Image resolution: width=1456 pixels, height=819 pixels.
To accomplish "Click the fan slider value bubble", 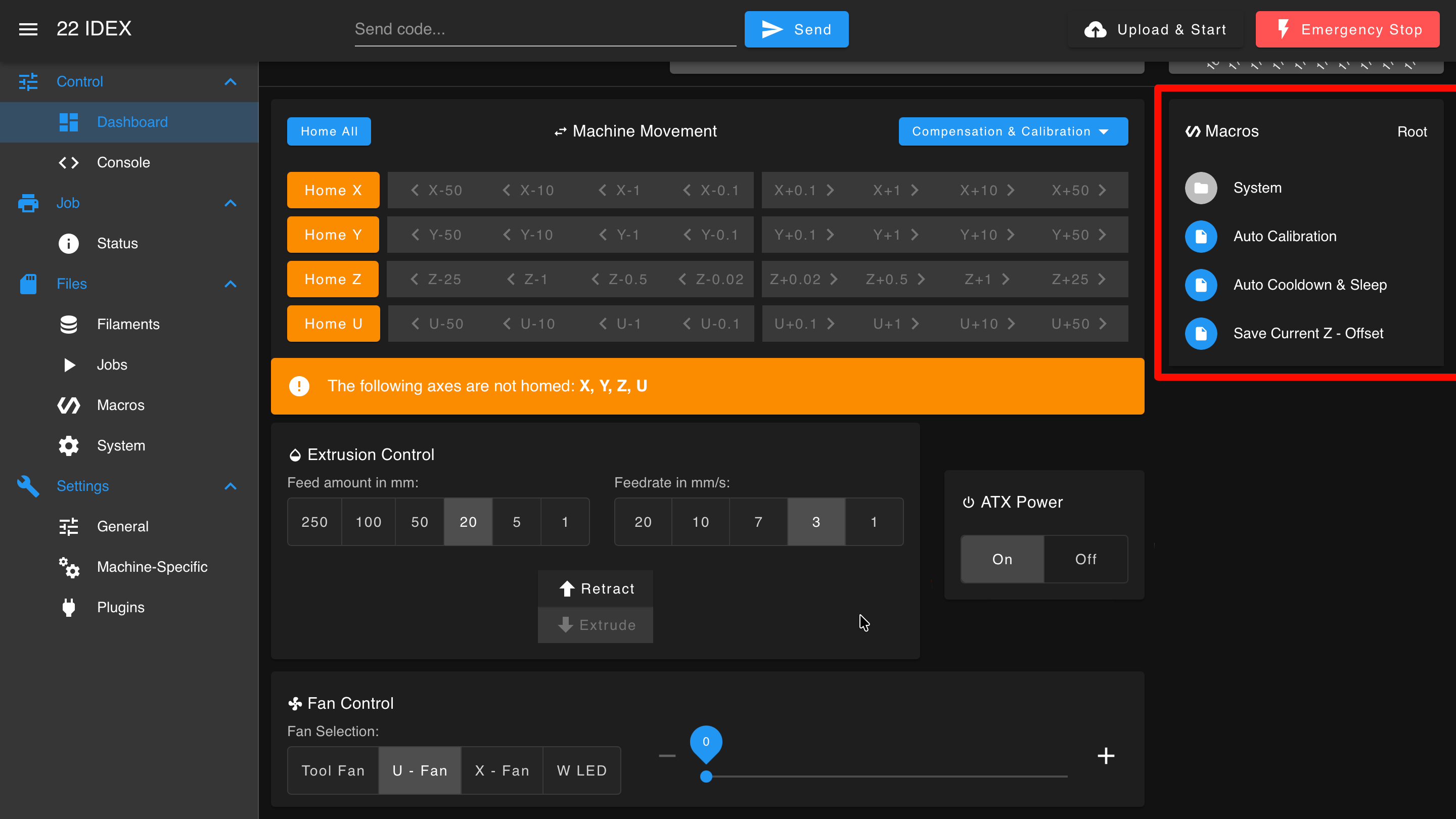I will [706, 743].
